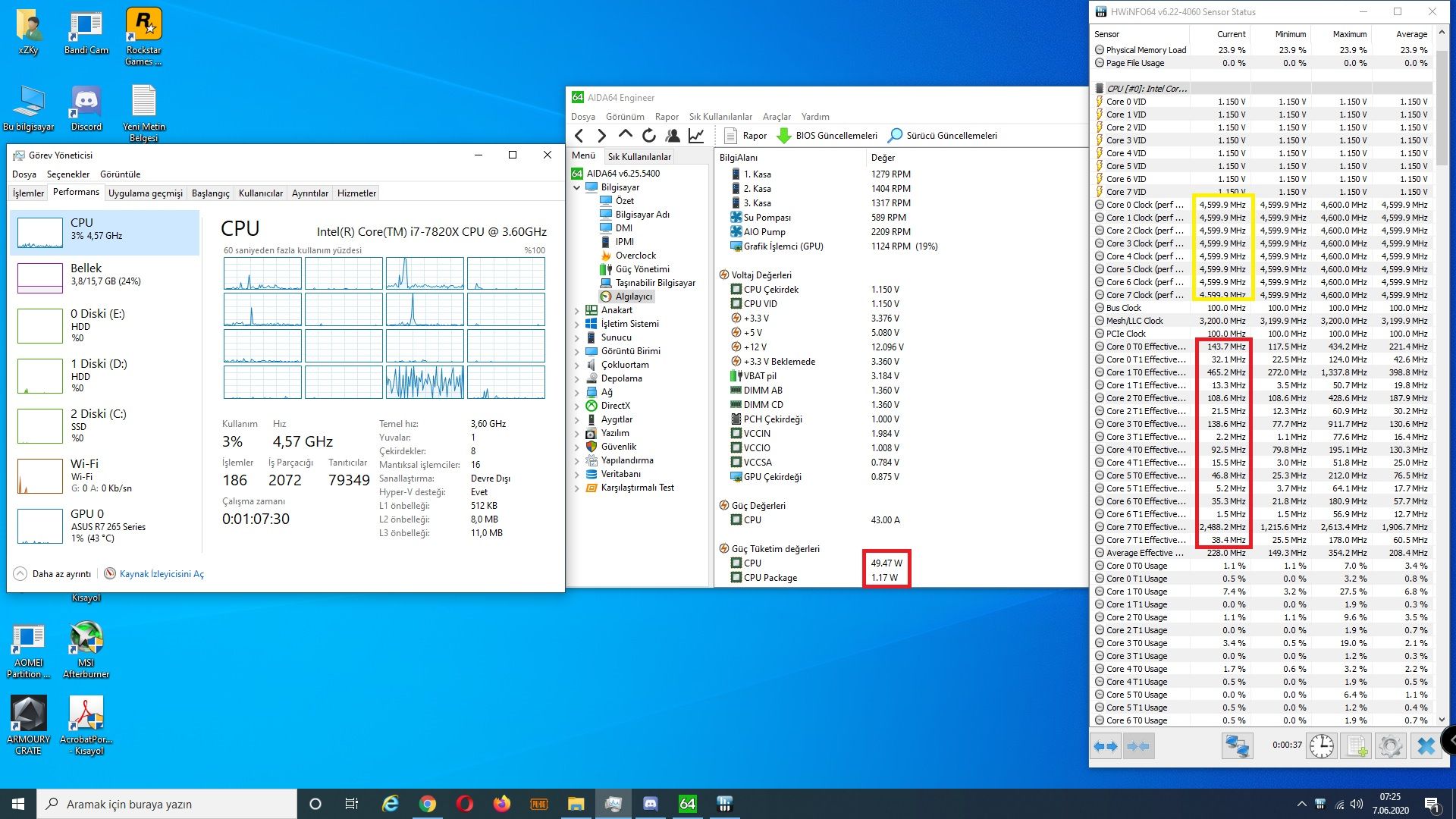Reset HWiNFO min/max values with arrows icon
Image resolution: width=1456 pixels, height=819 pixels.
[1106, 745]
